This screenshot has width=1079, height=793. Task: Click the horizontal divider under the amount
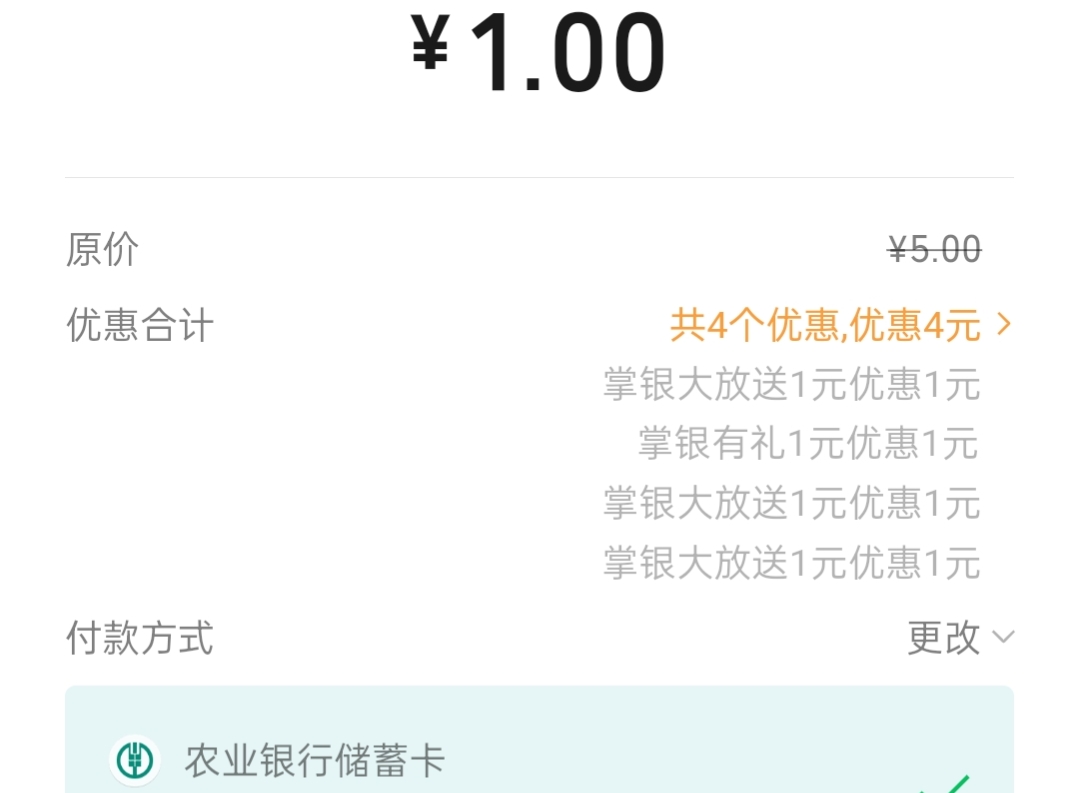pos(539,178)
